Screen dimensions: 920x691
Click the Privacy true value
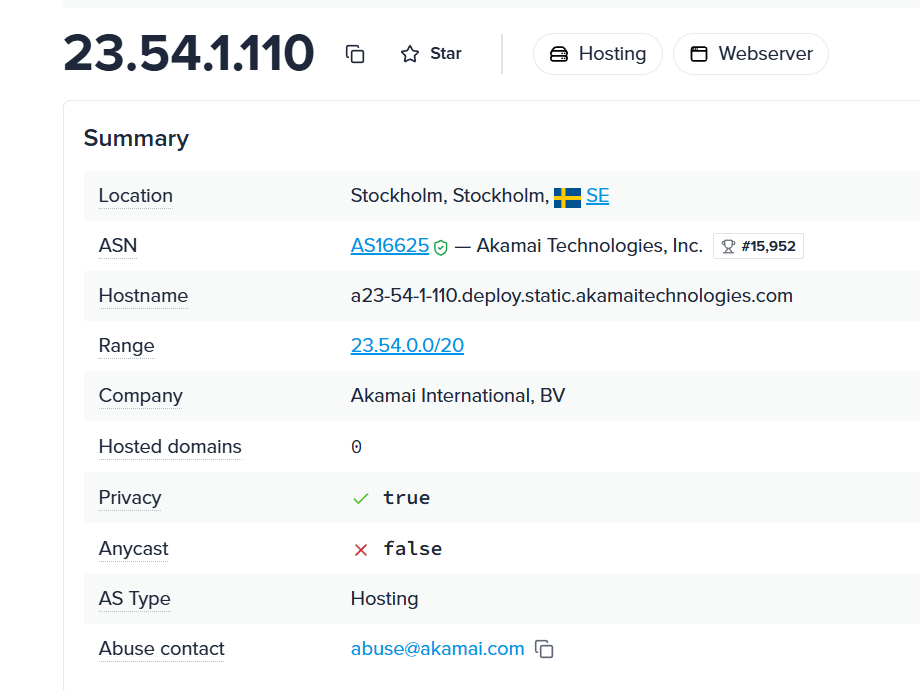[x=407, y=497]
